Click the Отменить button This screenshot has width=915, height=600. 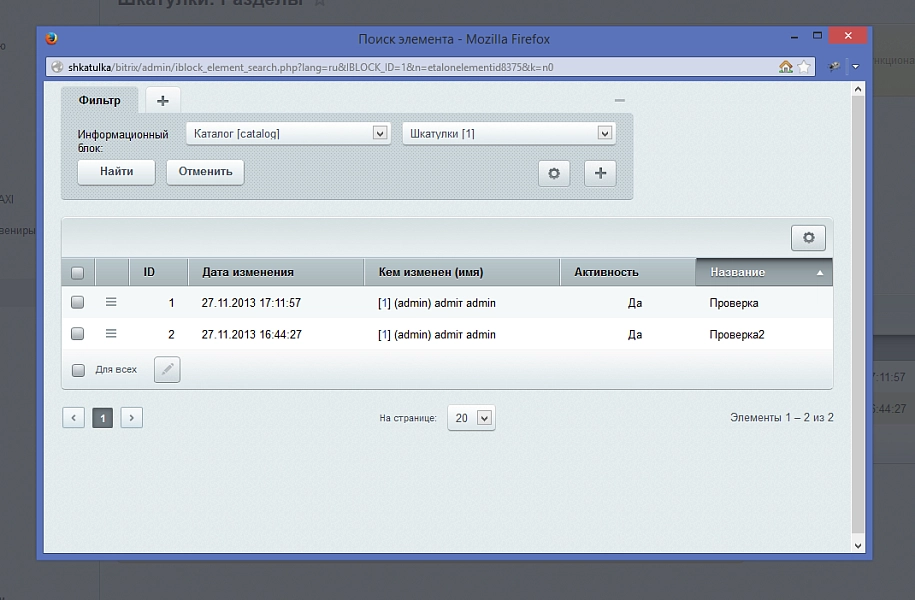[205, 172]
